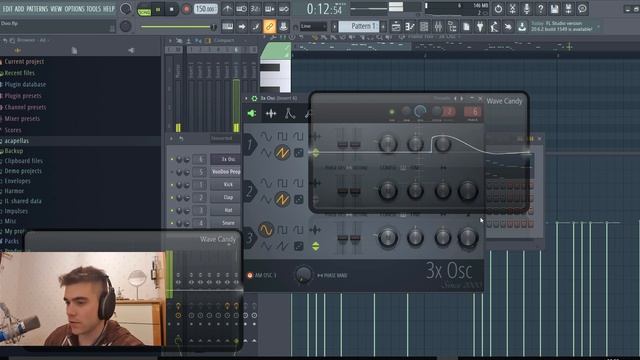This screenshot has height=360, width=640.
Task: Toggle mute LED for 3x Osc channel
Action: click(x=172, y=159)
